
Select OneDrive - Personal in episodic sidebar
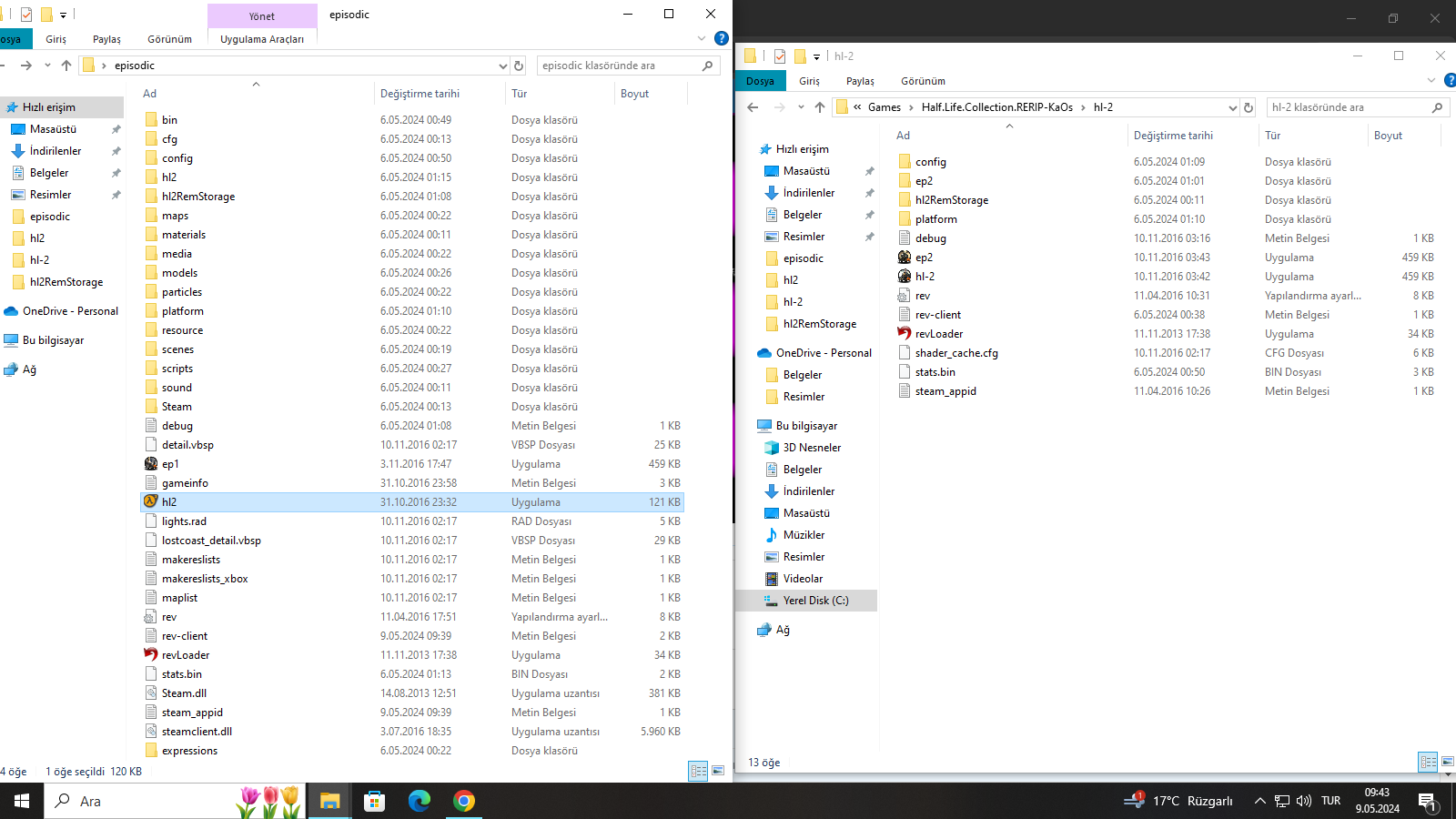(x=62, y=311)
